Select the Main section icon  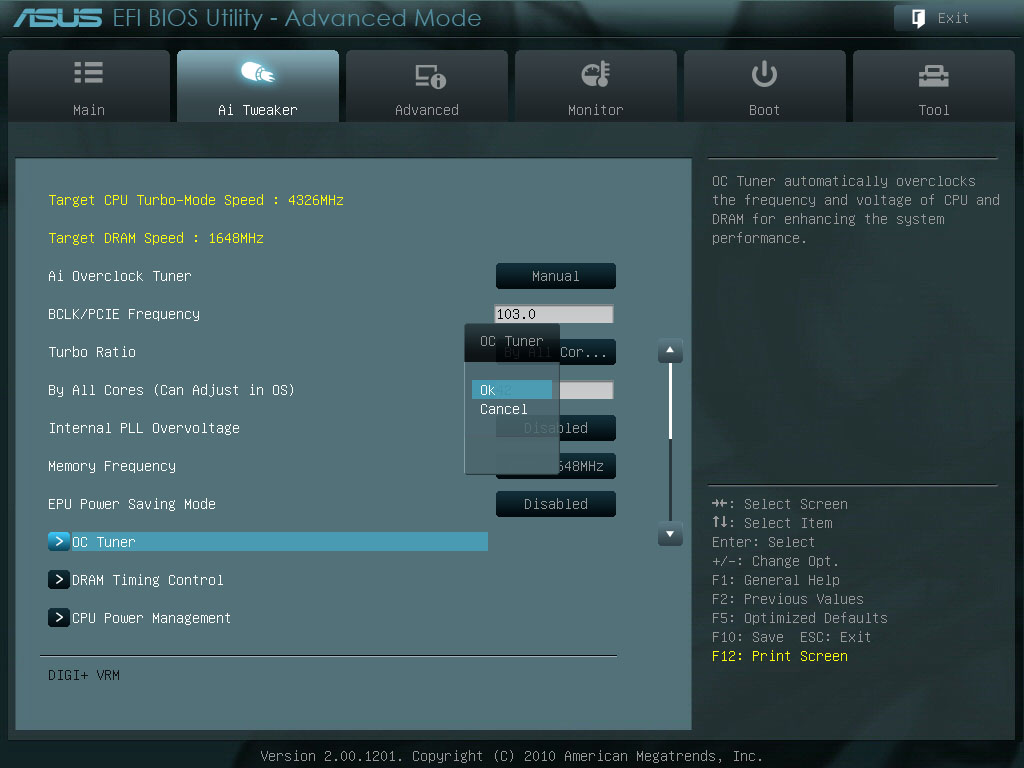pyautogui.click(x=88, y=72)
